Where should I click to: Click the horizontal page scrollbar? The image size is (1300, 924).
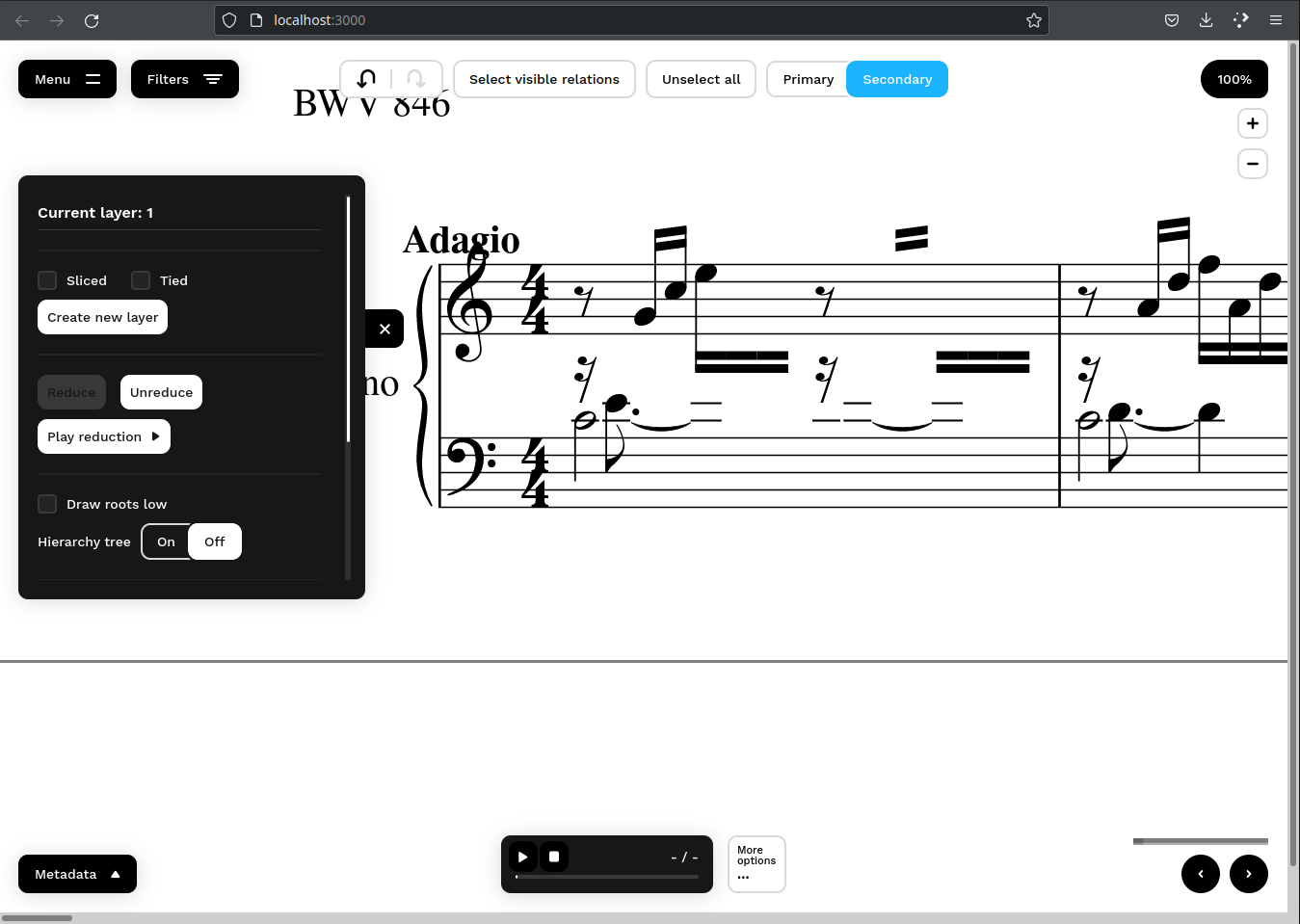pyautogui.click(x=37, y=918)
